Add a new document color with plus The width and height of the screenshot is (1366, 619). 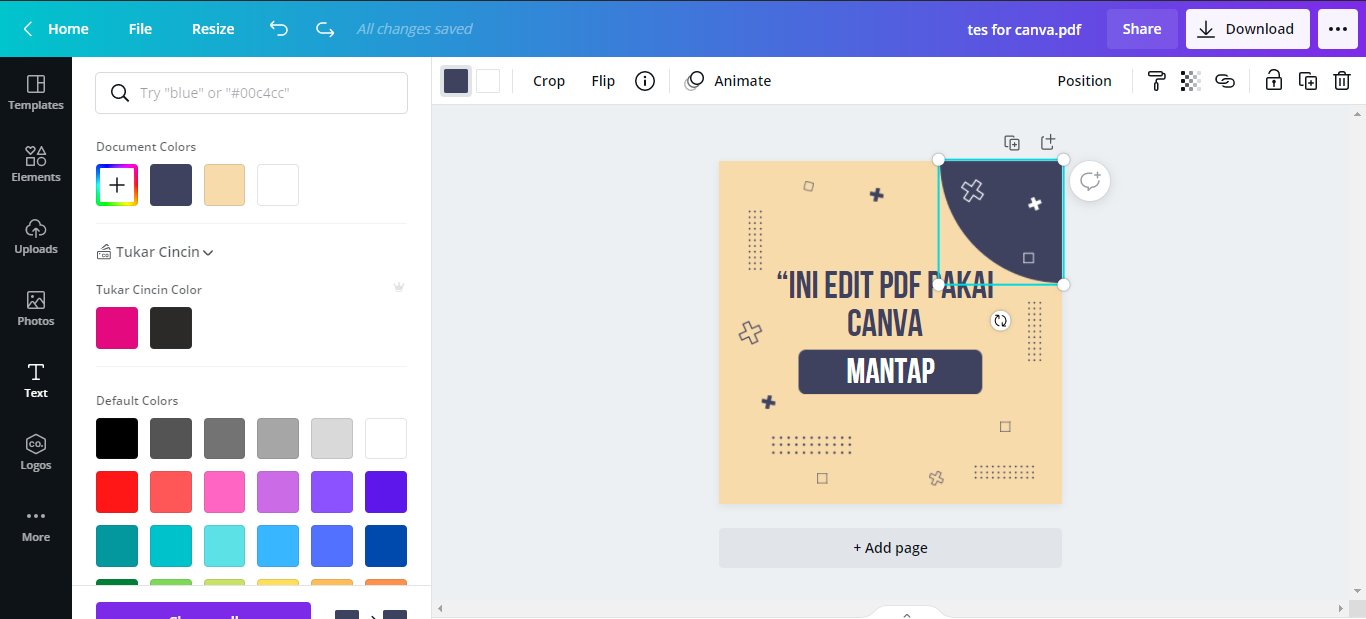(x=117, y=185)
